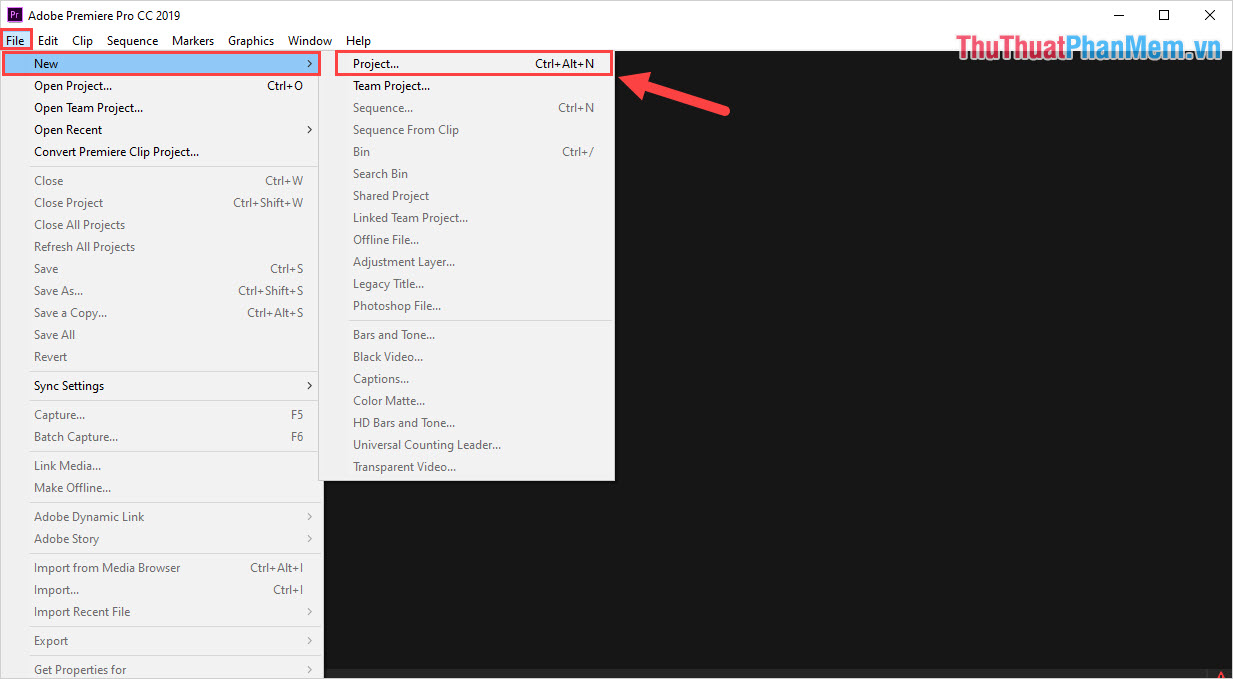Choose Open Team Project...
The image size is (1233, 679).
click(x=161, y=108)
